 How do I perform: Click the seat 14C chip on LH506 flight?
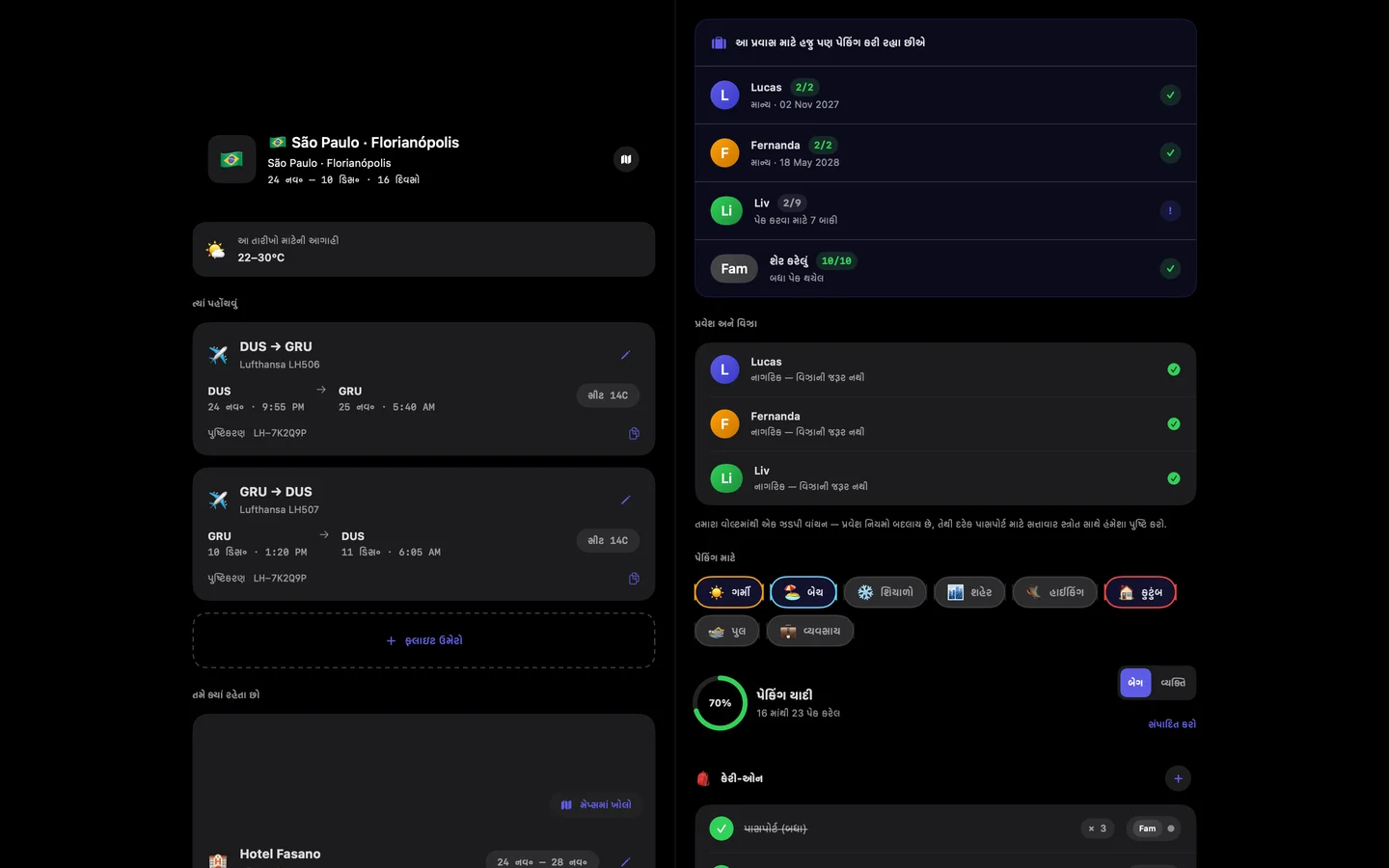(x=608, y=395)
